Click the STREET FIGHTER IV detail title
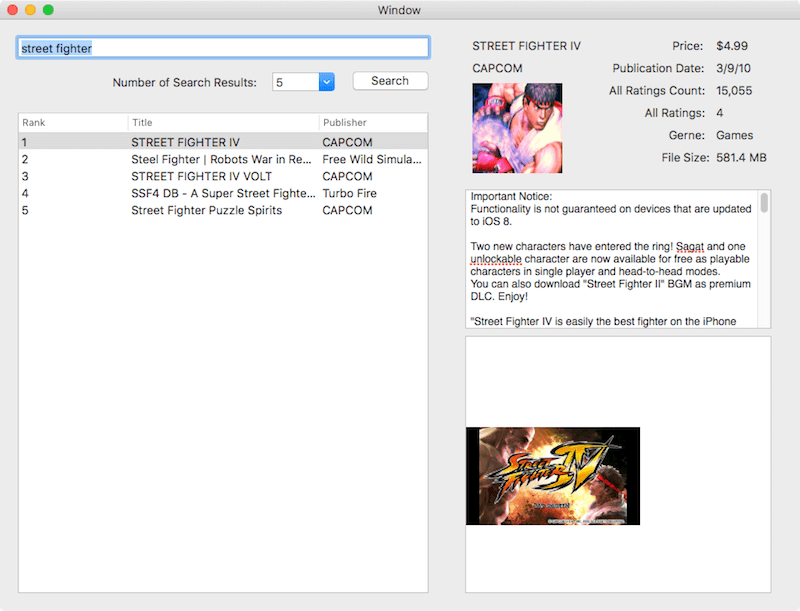 point(527,46)
